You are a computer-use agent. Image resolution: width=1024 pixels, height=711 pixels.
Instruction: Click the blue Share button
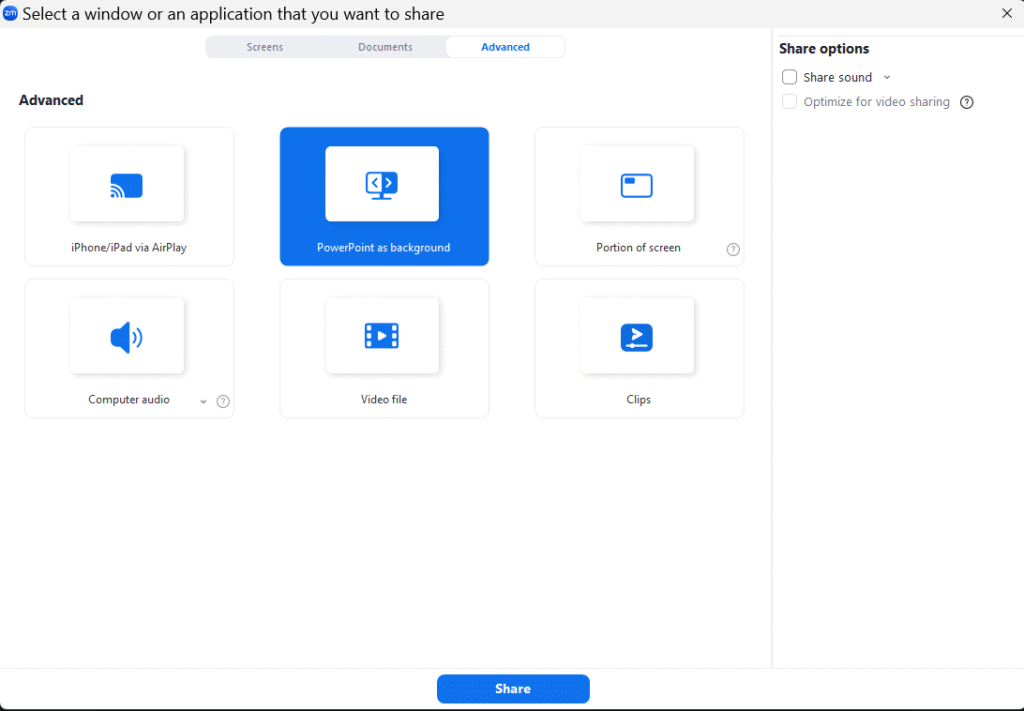tap(513, 689)
